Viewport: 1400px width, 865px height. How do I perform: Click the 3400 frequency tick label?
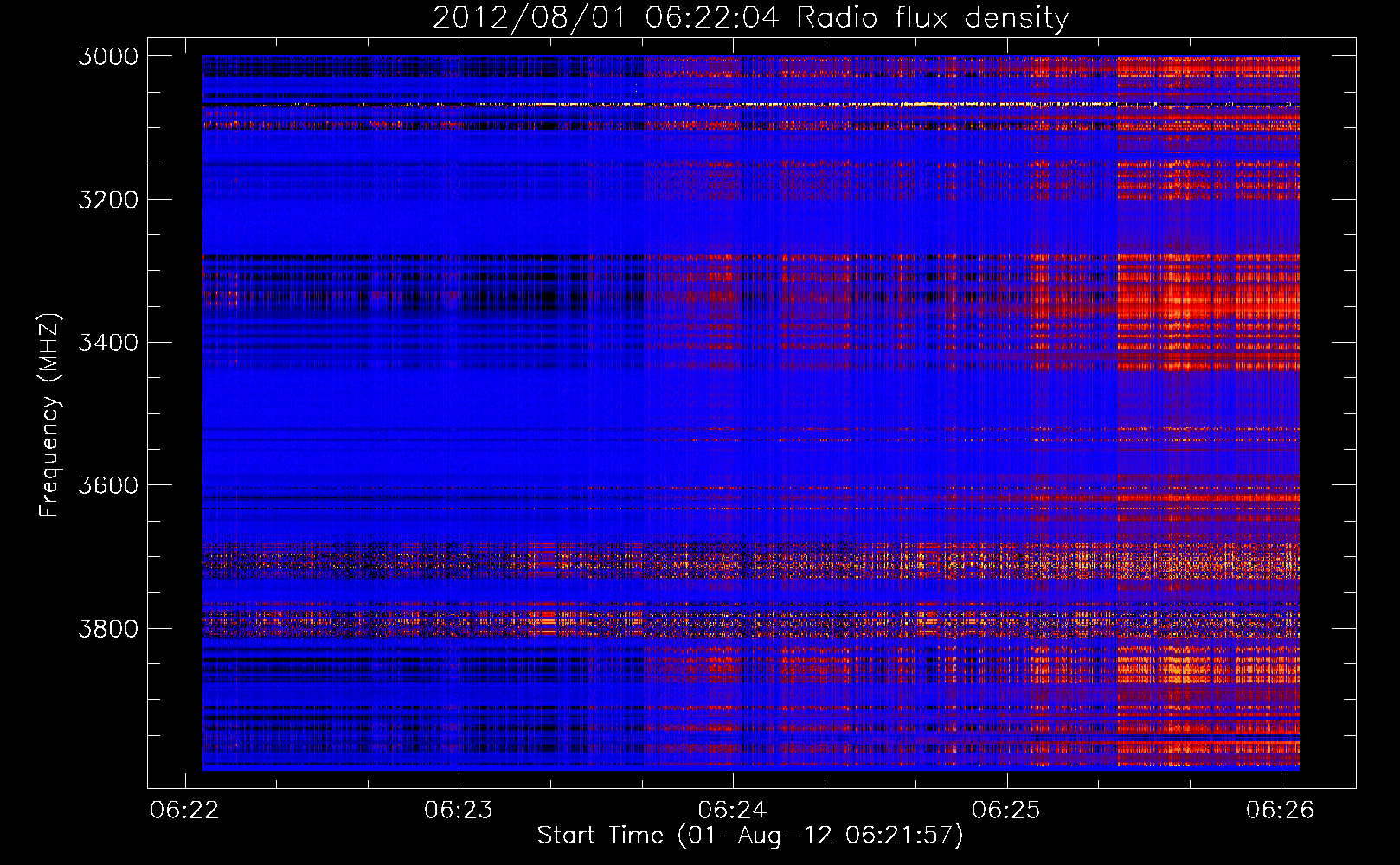click(x=108, y=343)
